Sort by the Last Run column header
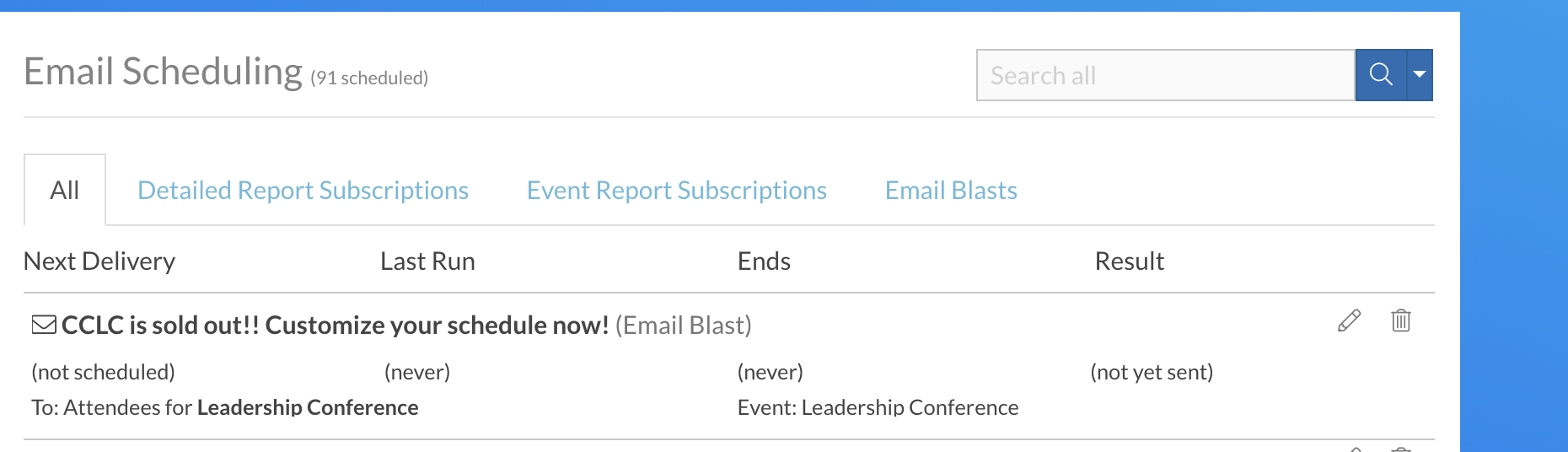 pyautogui.click(x=427, y=261)
